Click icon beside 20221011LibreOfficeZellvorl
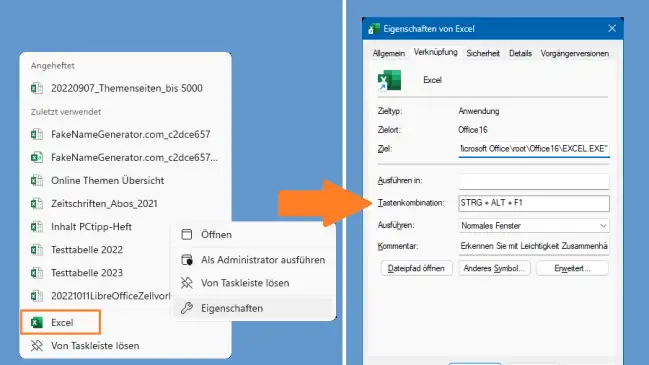 pyautogui.click(x=36, y=296)
